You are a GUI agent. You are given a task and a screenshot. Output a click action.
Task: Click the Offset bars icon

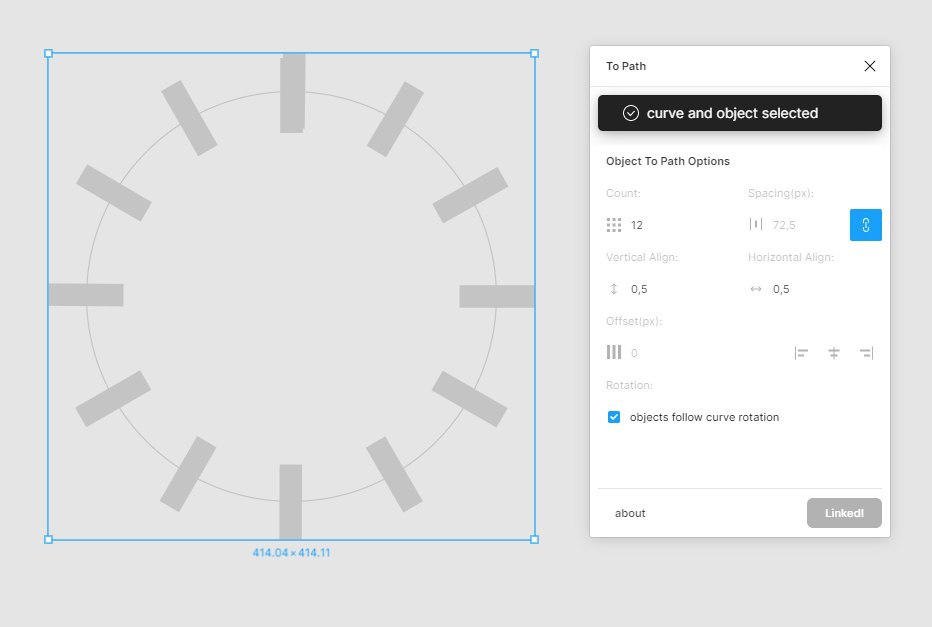click(614, 352)
